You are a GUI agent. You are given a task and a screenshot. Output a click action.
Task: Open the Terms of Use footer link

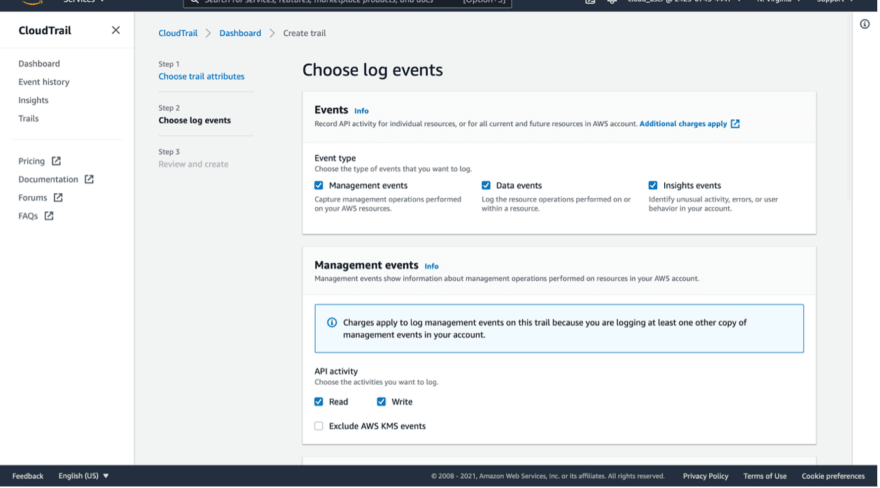click(x=765, y=476)
